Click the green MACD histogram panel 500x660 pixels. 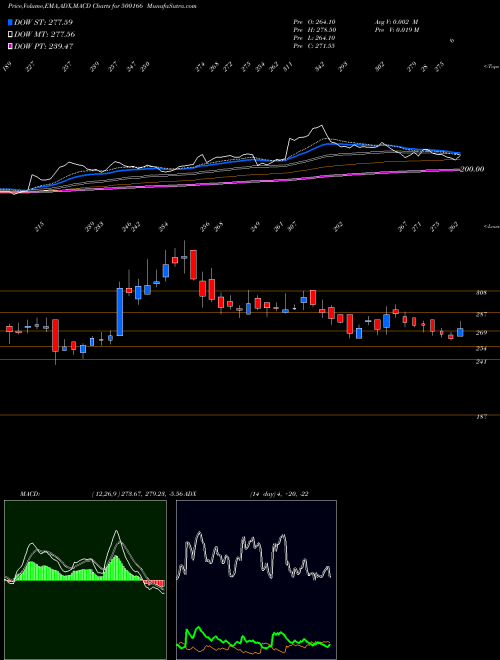[x=85, y=580]
